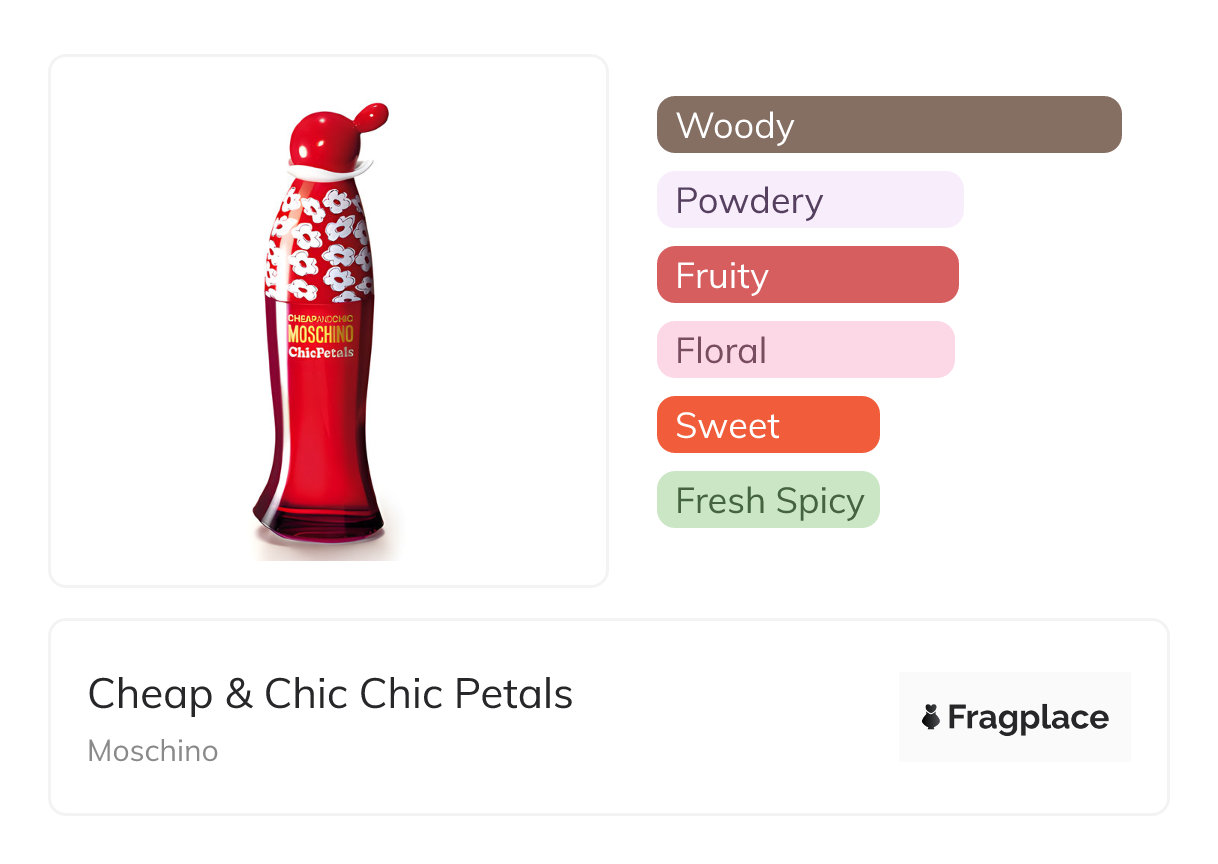The height and width of the screenshot is (864, 1218).
Task: Click the gold MOSCHINO text on the bottle
Action: [320, 334]
